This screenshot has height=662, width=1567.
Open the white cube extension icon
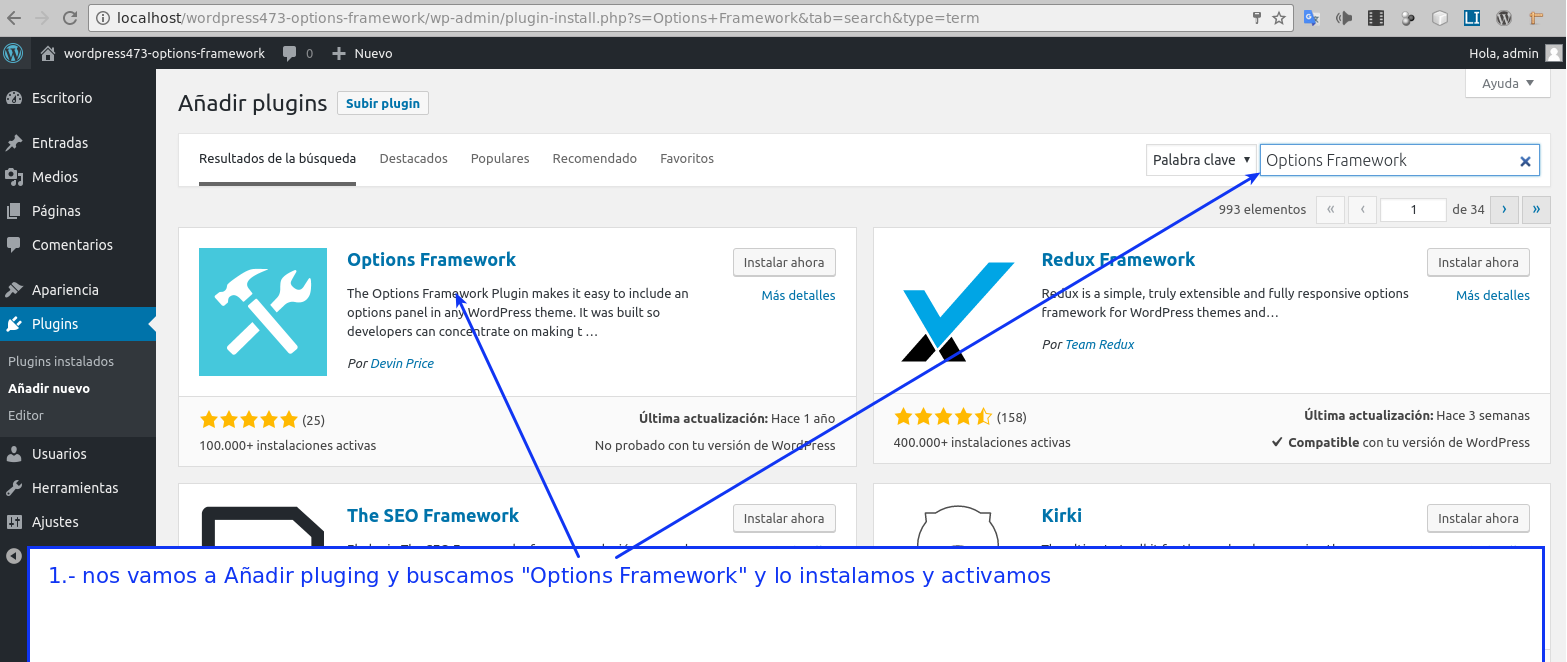click(x=1440, y=18)
